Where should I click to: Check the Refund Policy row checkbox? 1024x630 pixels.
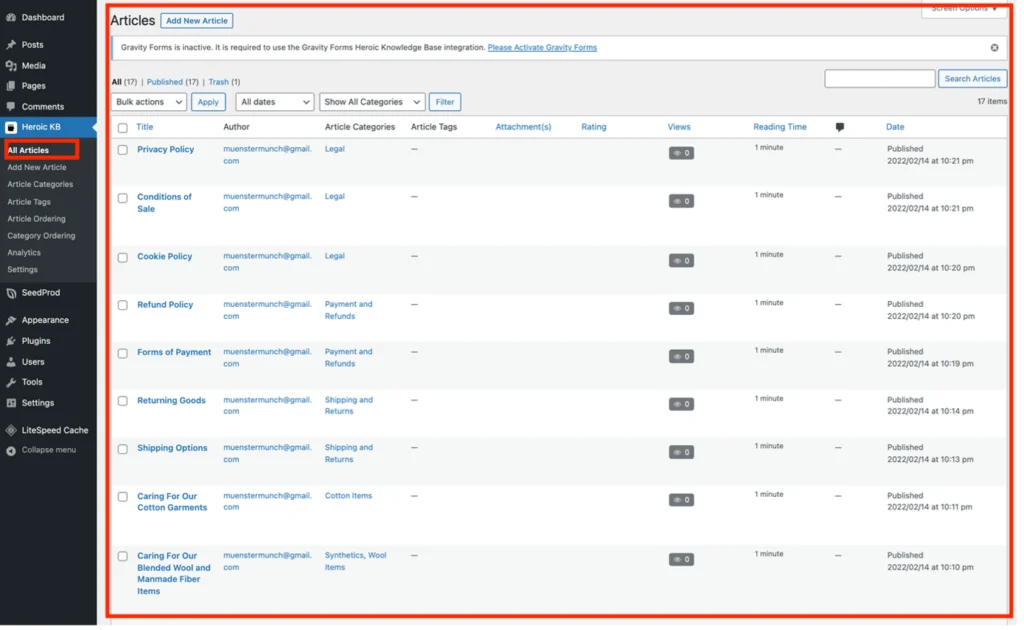point(123,307)
